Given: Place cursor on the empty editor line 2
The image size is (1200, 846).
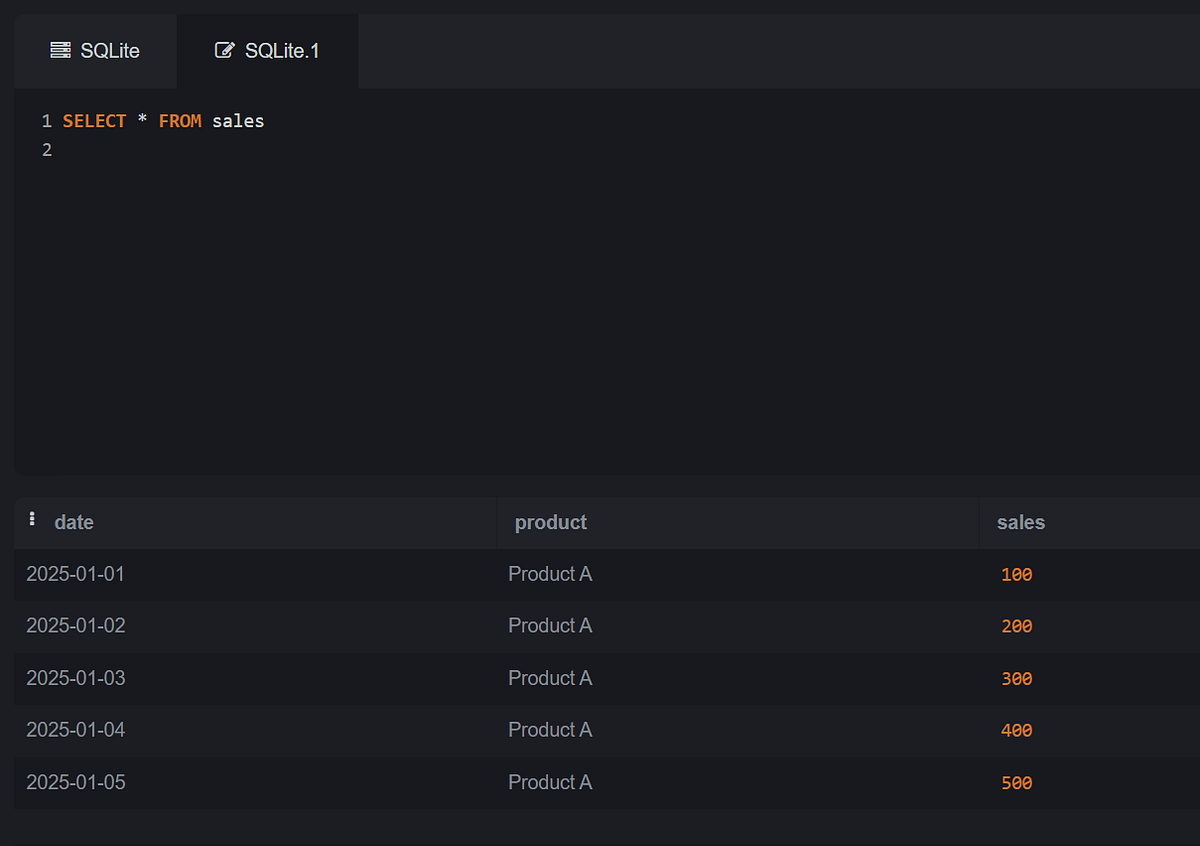Looking at the screenshot, I should point(300,151).
